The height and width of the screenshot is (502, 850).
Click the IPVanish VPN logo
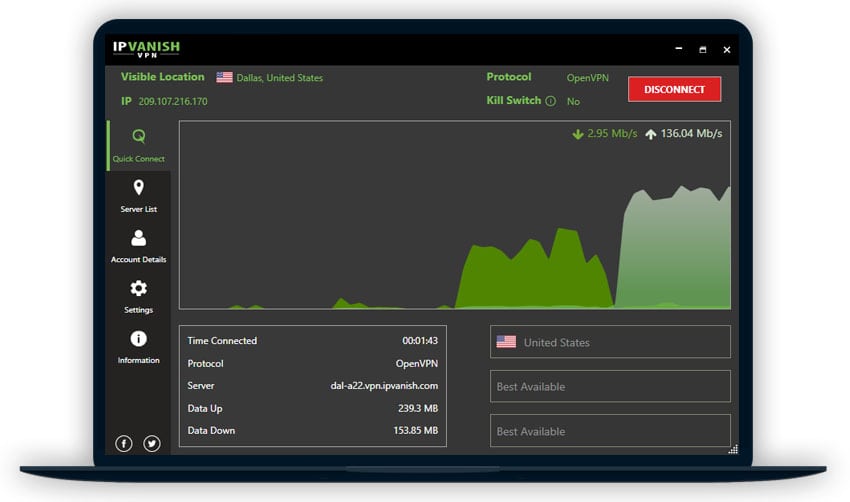click(146, 49)
